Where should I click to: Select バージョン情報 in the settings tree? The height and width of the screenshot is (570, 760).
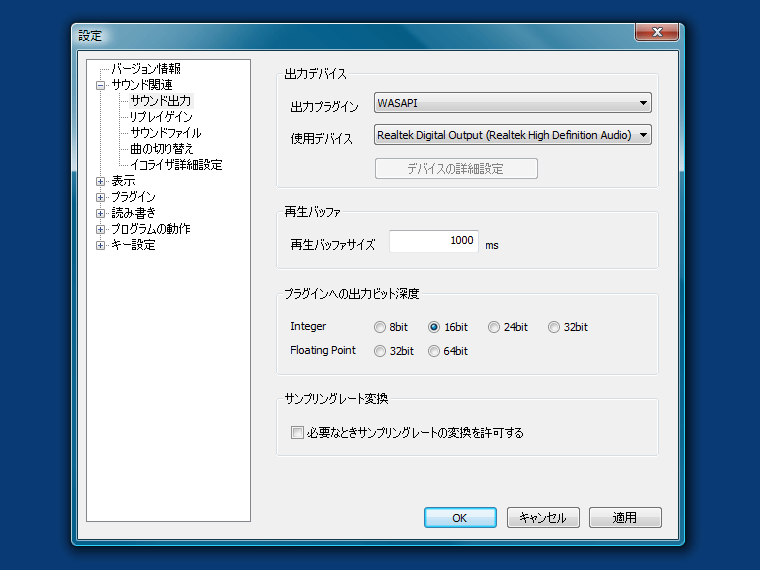coord(146,68)
